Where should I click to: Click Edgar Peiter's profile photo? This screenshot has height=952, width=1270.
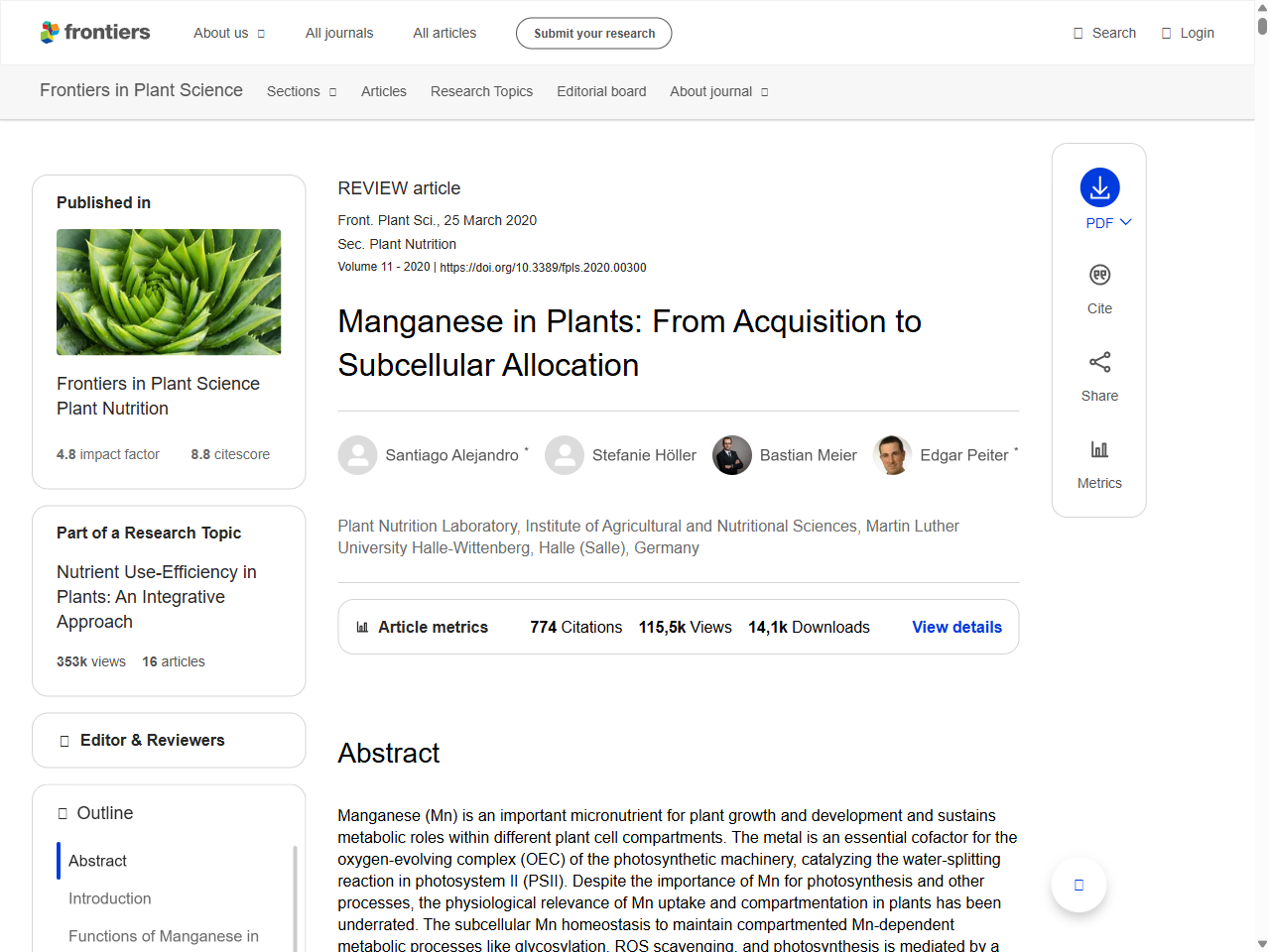click(x=892, y=455)
